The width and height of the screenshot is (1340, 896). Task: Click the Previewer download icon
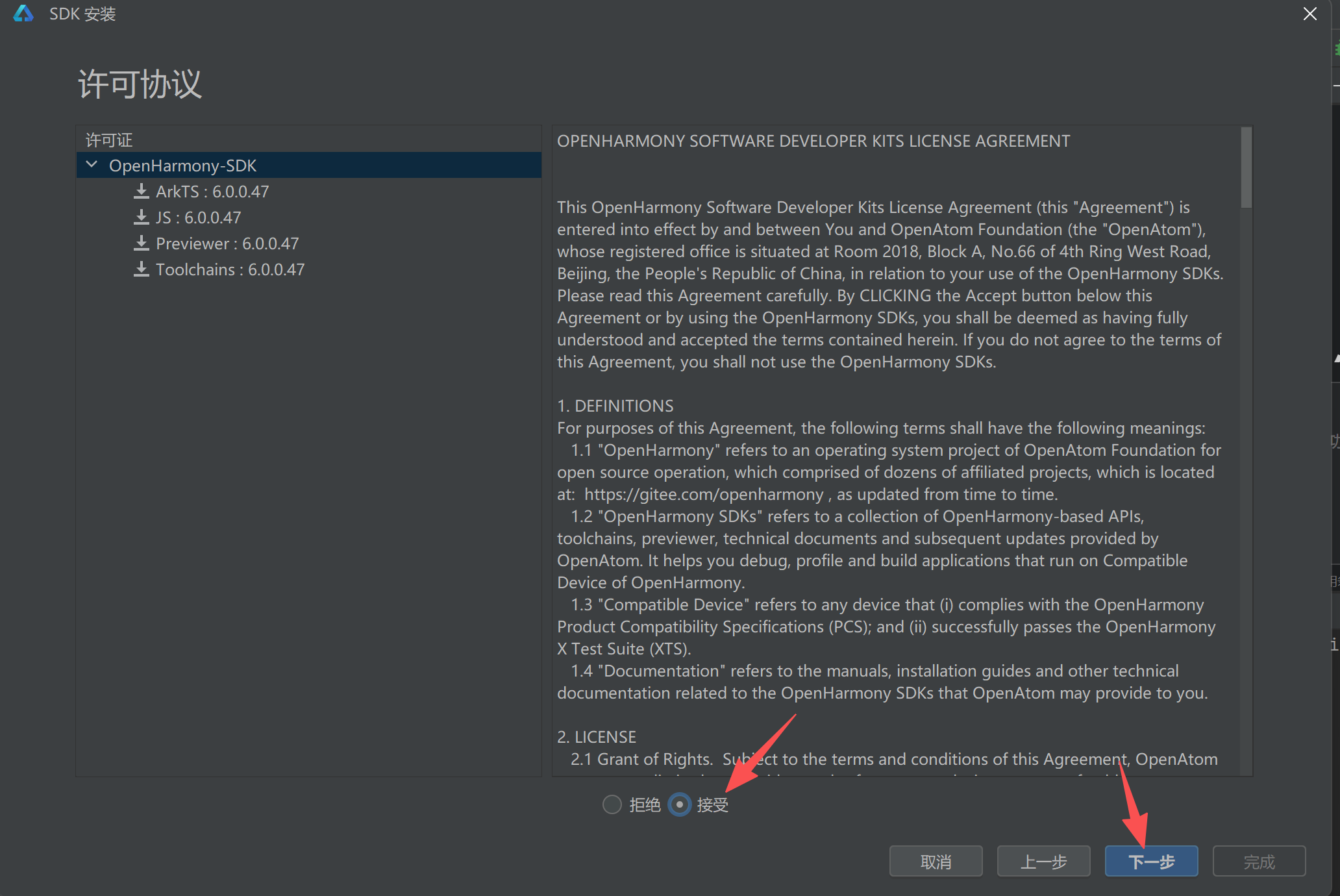pyautogui.click(x=141, y=243)
